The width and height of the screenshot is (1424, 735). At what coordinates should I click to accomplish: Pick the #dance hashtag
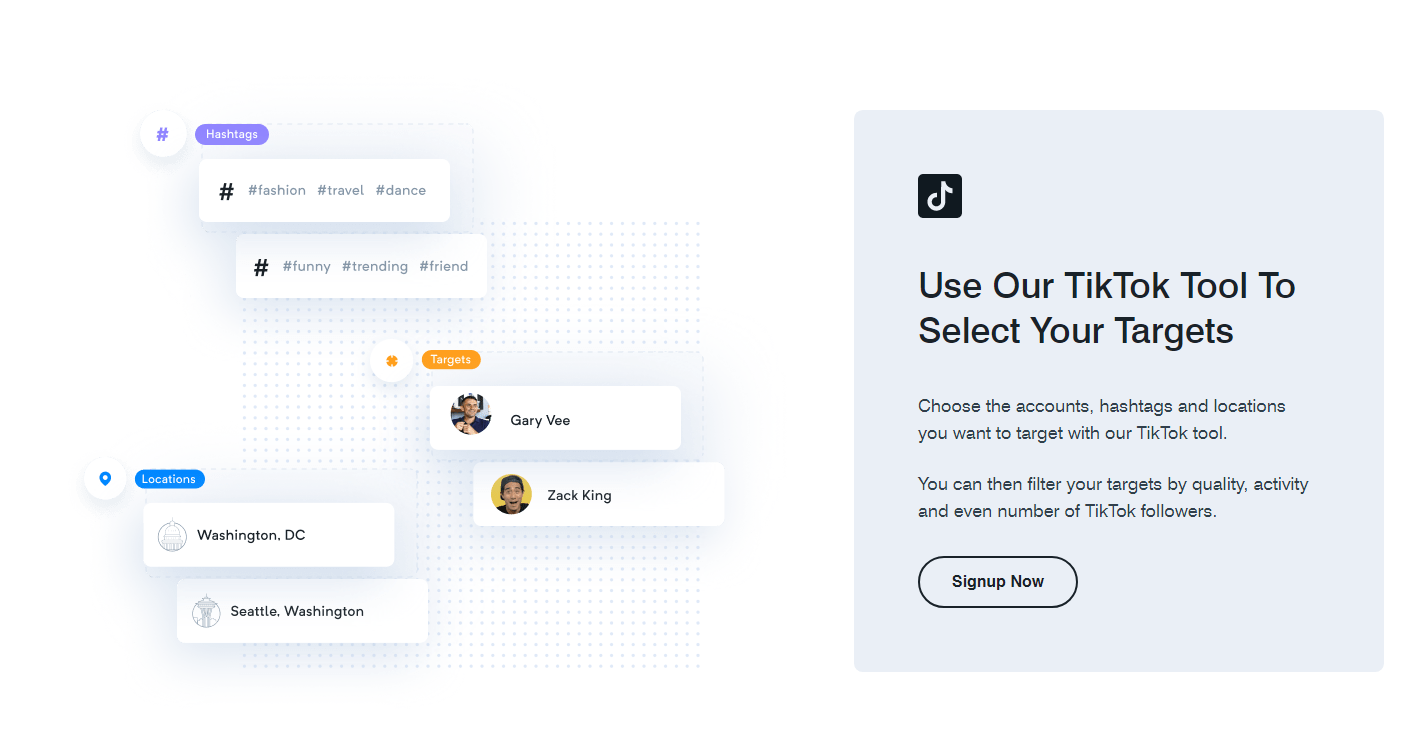point(401,190)
